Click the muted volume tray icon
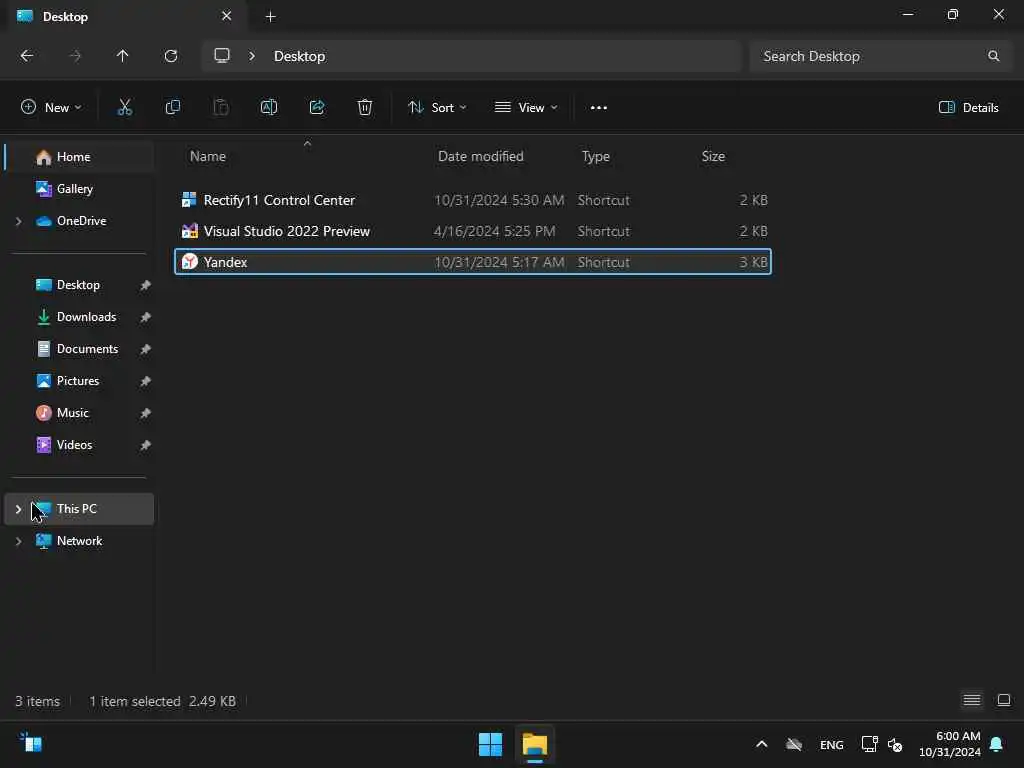The width and height of the screenshot is (1024, 768). (895, 744)
